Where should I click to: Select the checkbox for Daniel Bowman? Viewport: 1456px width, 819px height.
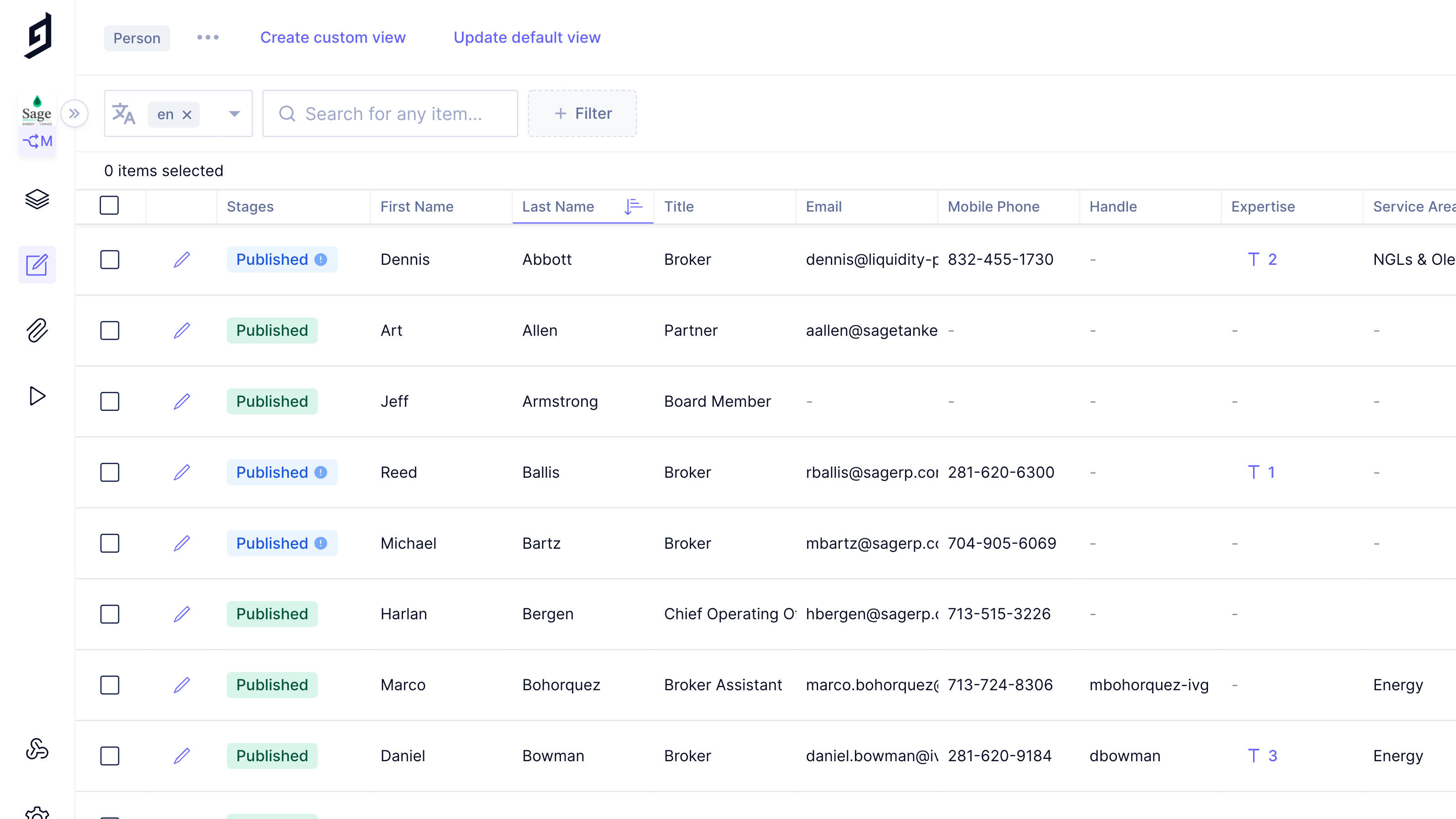pos(110,756)
